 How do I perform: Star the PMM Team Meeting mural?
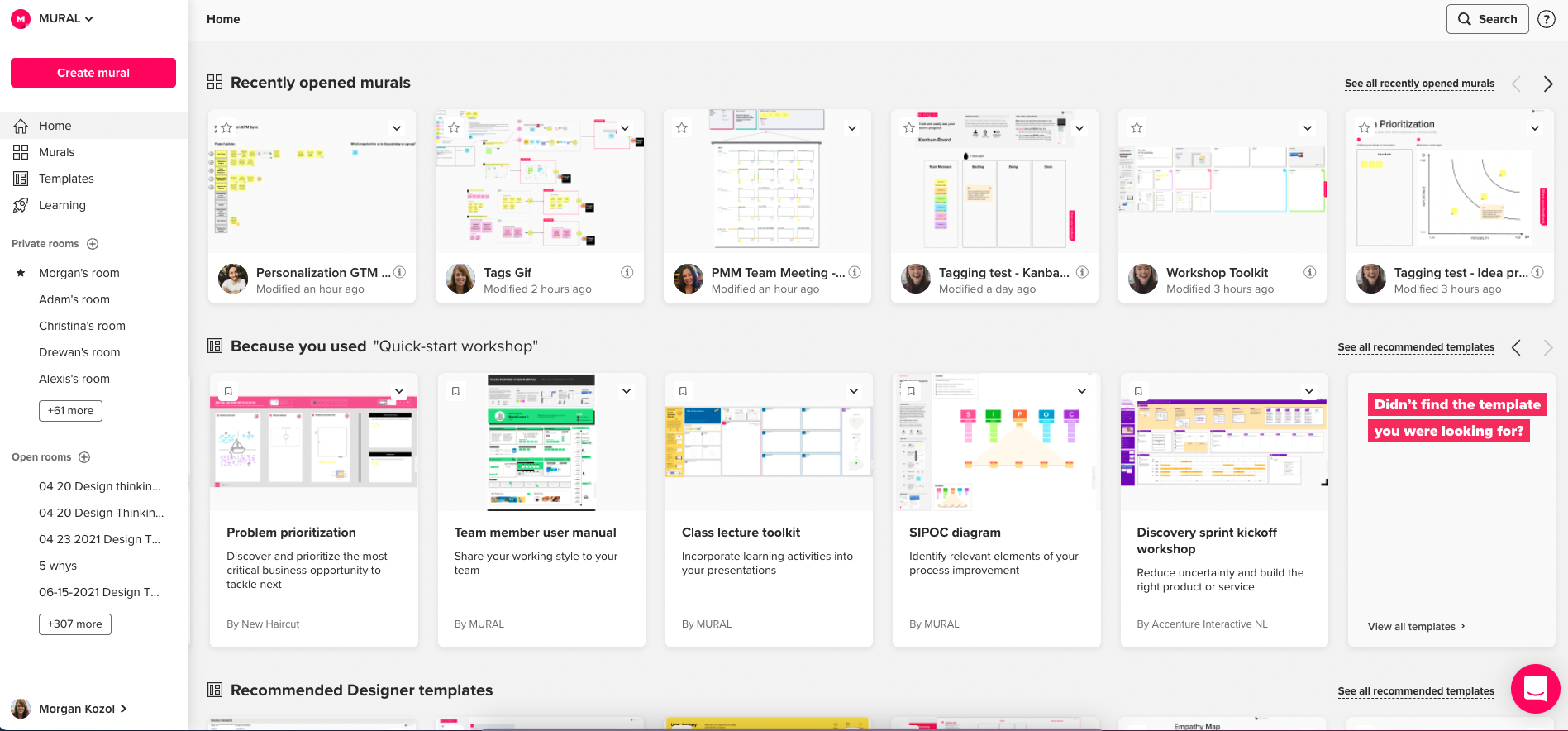click(682, 128)
